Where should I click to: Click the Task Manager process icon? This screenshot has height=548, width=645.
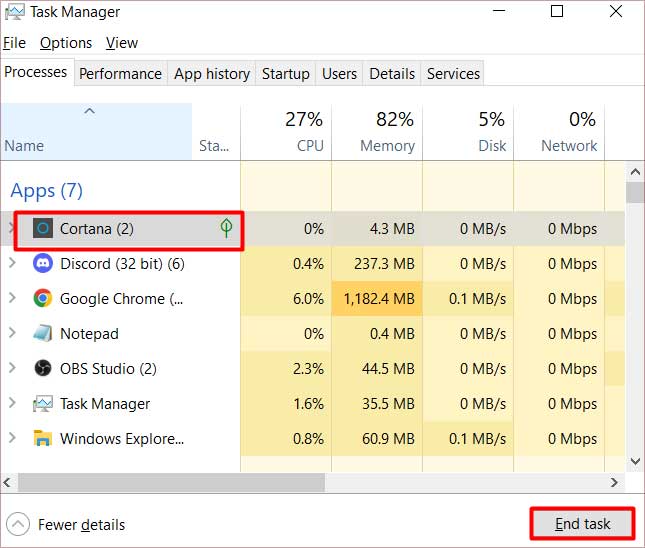43,404
